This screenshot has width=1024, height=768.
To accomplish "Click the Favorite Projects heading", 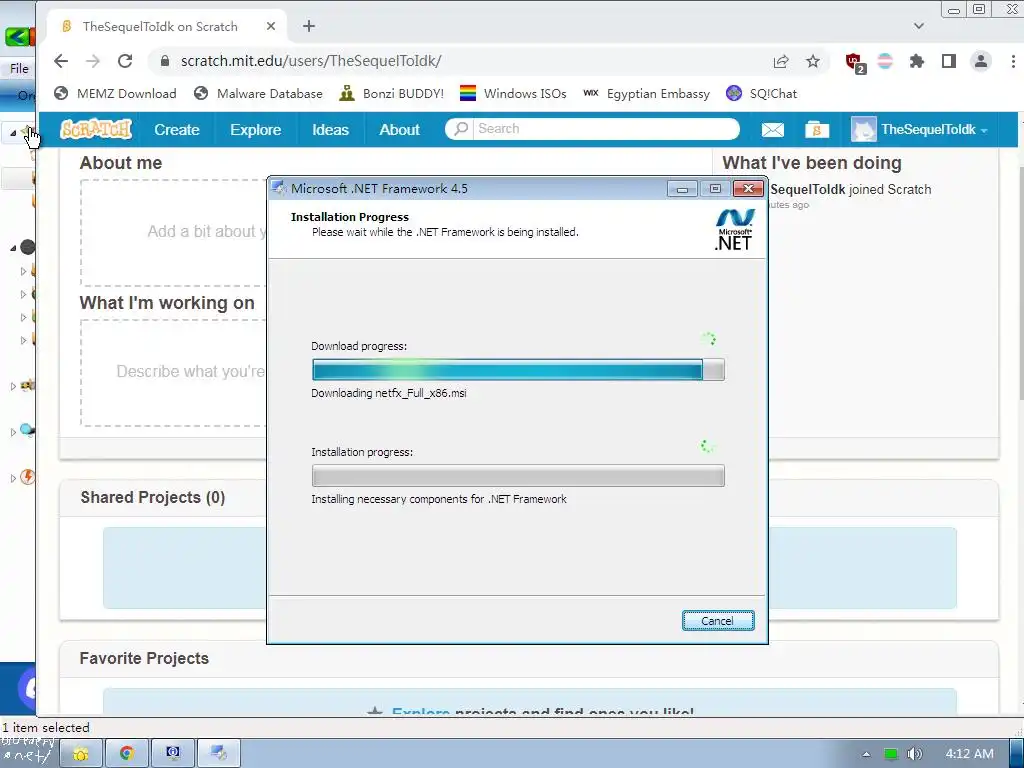I will coord(144,658).
